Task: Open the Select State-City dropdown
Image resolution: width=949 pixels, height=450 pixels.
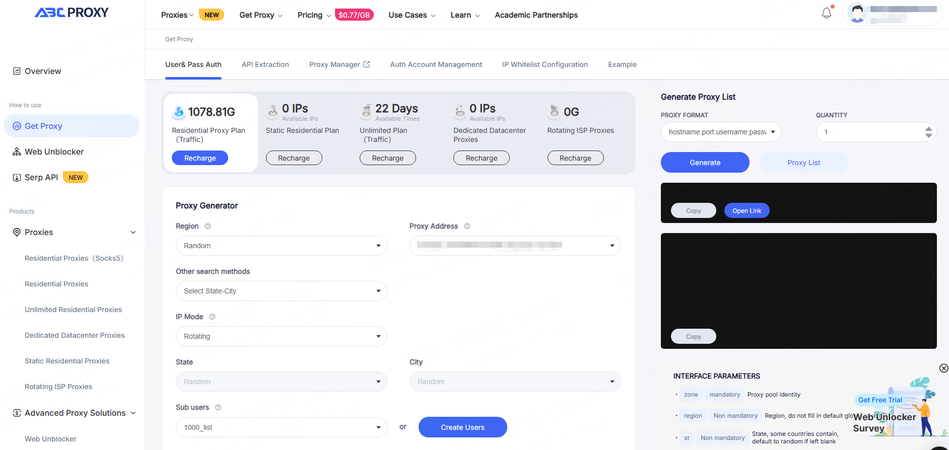Action: 281,291
